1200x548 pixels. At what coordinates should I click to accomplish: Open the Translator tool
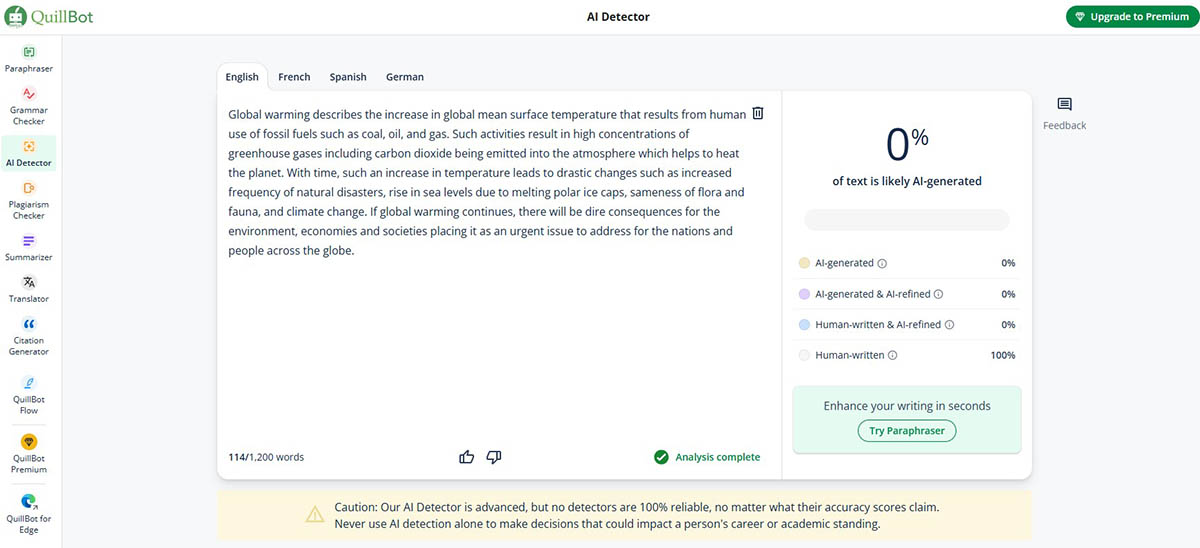coord(29,289)
